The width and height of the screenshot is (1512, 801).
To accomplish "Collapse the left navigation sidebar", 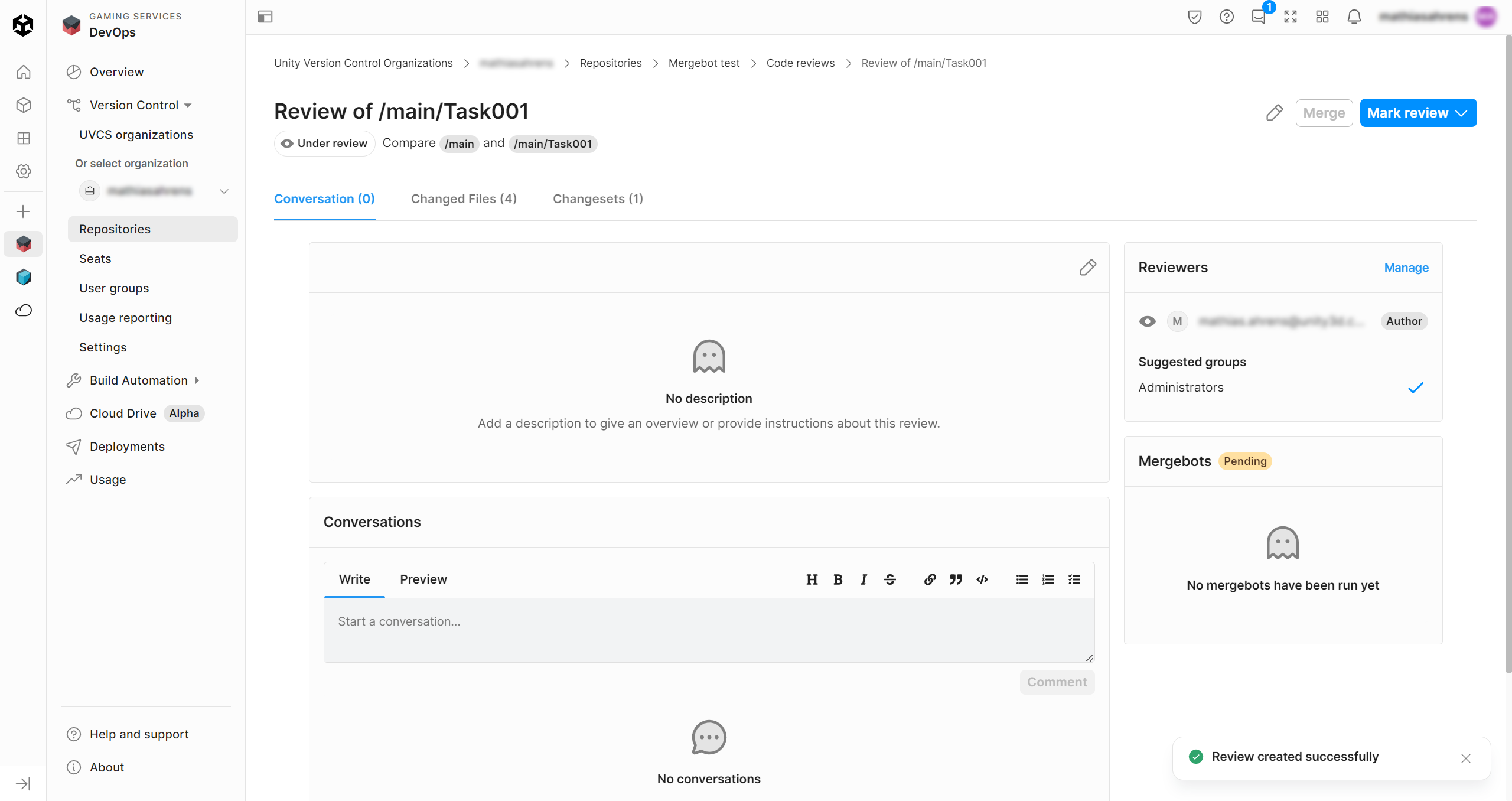I will point(23,784).
